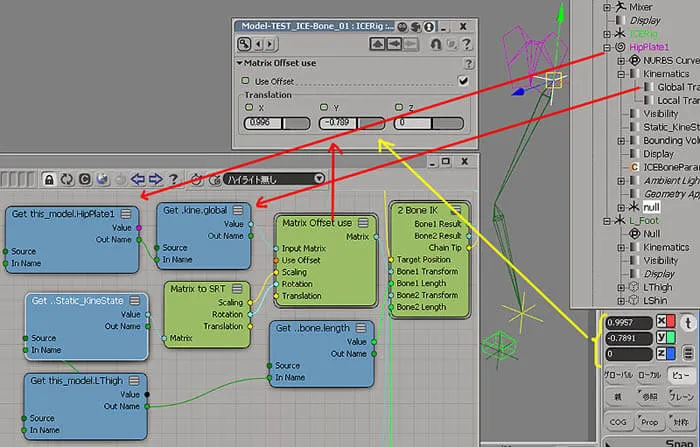This screenshot has height=447, width=700.
Task: Go to next property page with right arrow
Action: pos(271,44)
